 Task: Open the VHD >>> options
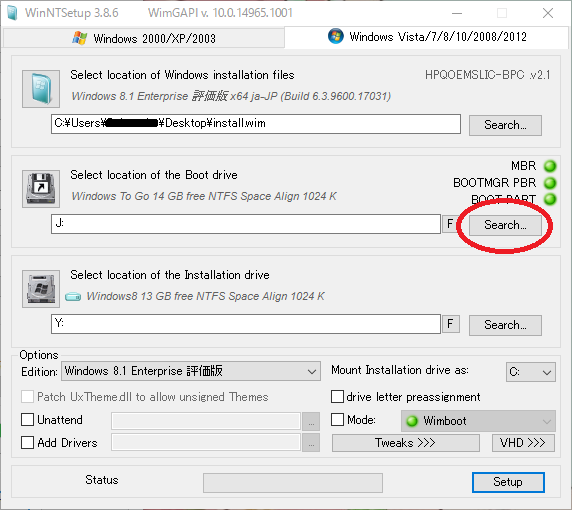[x=523, y=443]
